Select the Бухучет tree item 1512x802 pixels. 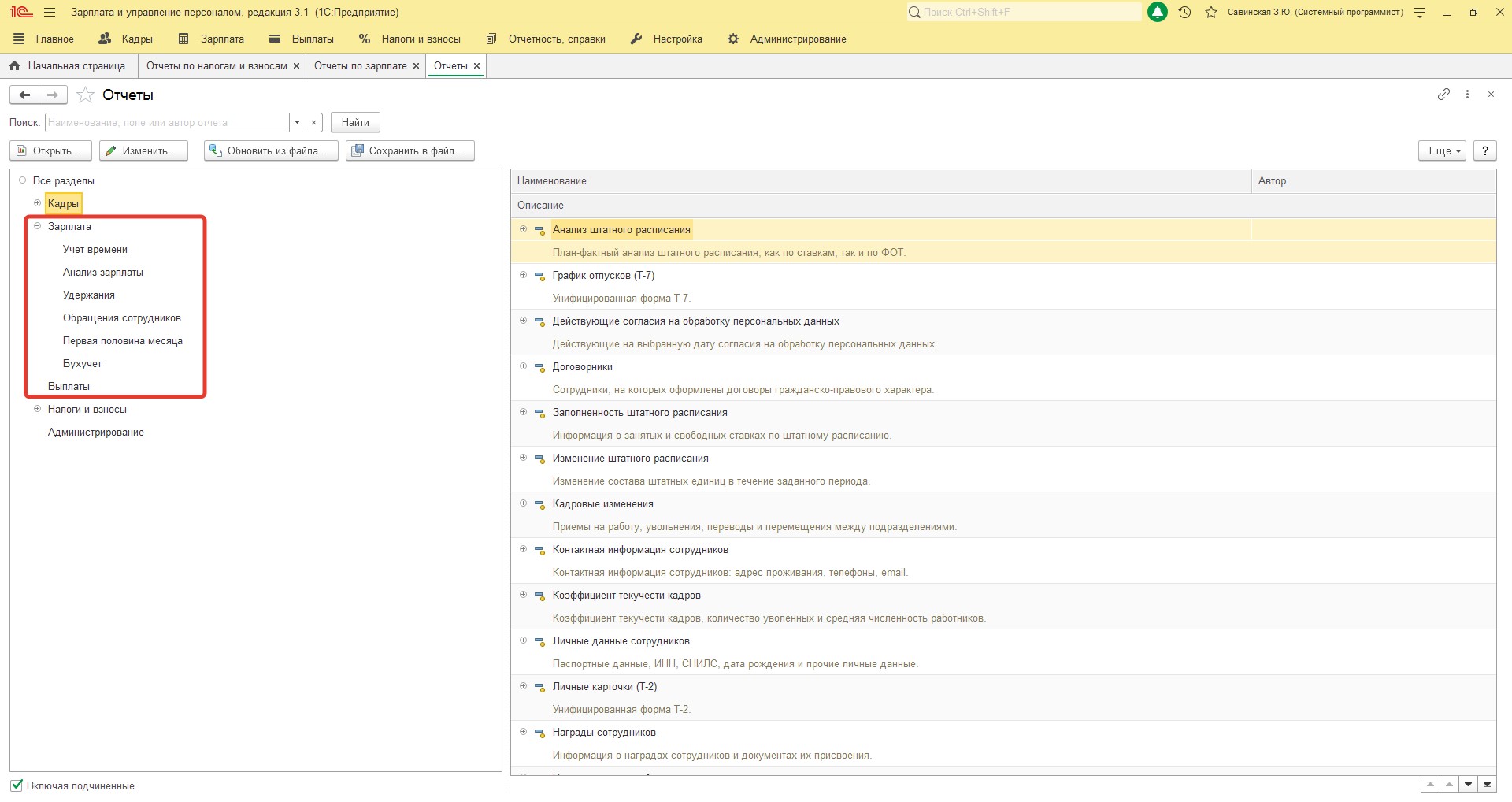[x=83, y=364]
